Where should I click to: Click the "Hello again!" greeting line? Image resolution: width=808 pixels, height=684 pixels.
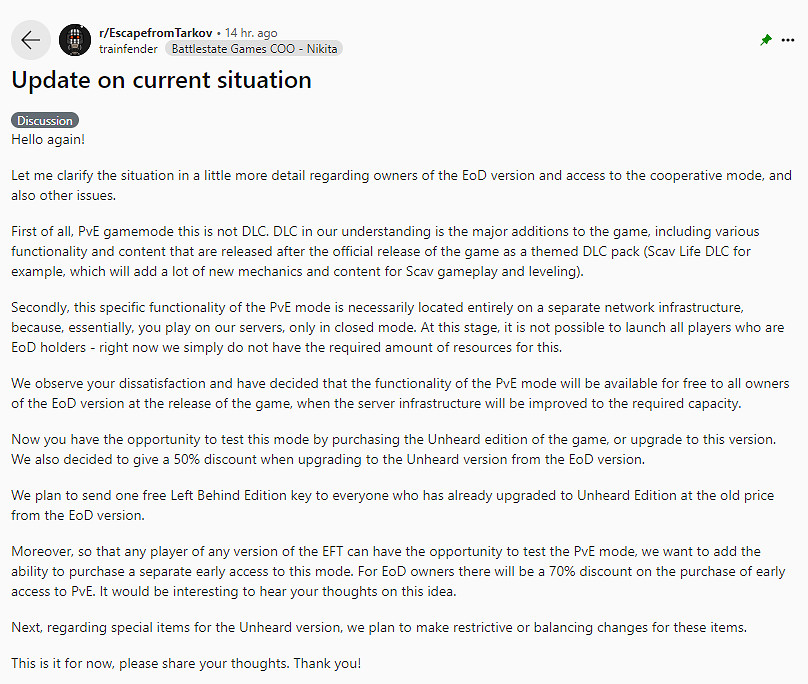coord(48,139)
